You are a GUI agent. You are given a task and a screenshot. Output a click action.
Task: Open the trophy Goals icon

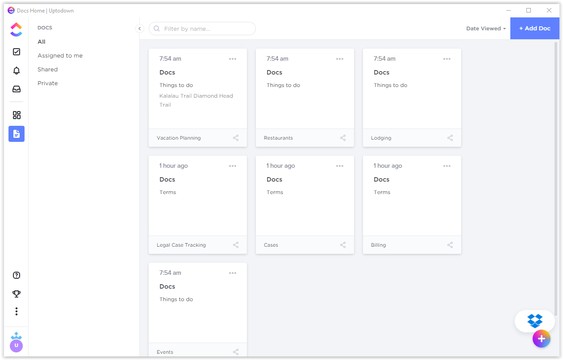(x=17, y=294)
